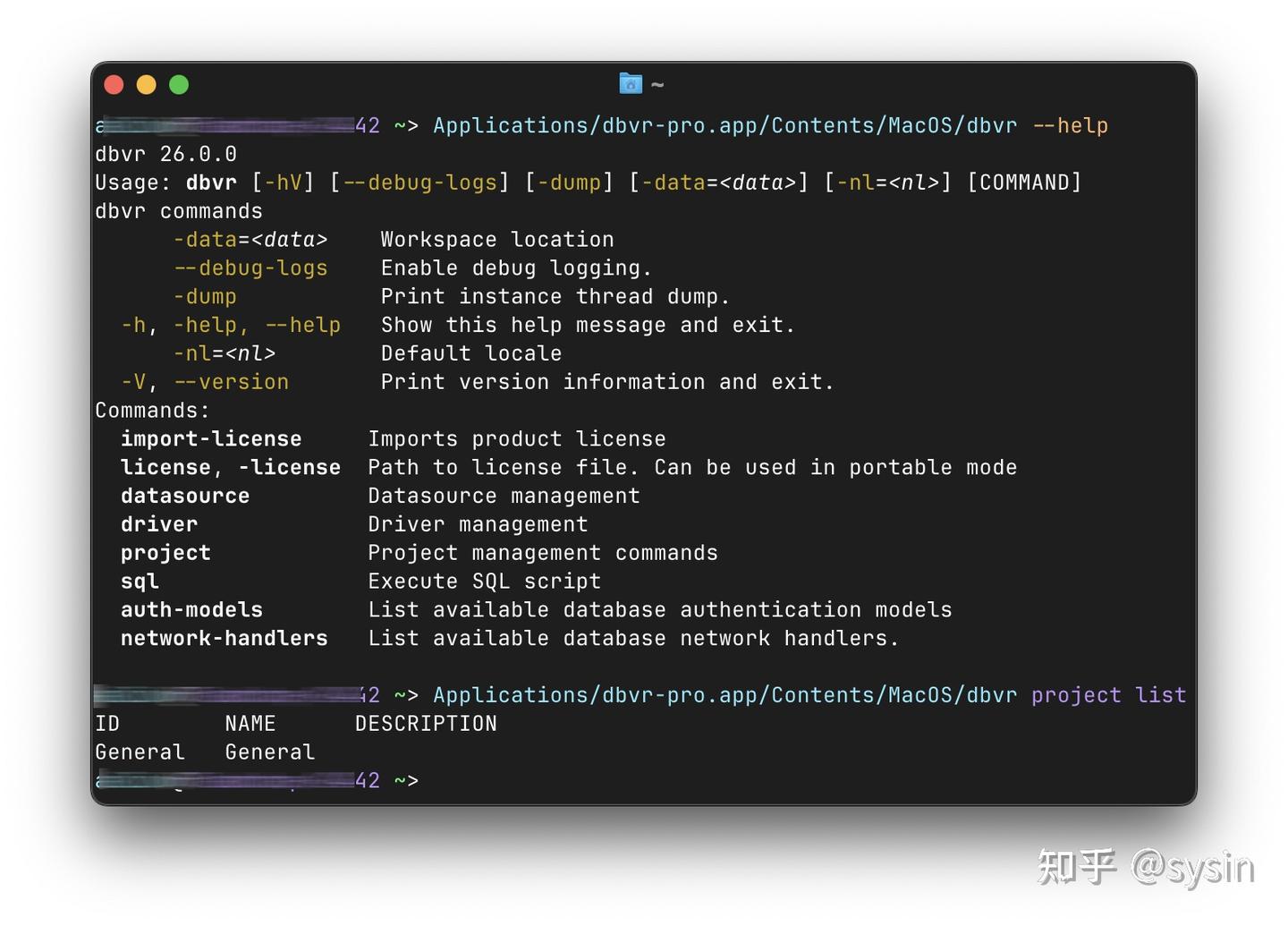Click the "Commands:" heading
1288x926 pixels.
pyautogui.click(x=153, y=411)
